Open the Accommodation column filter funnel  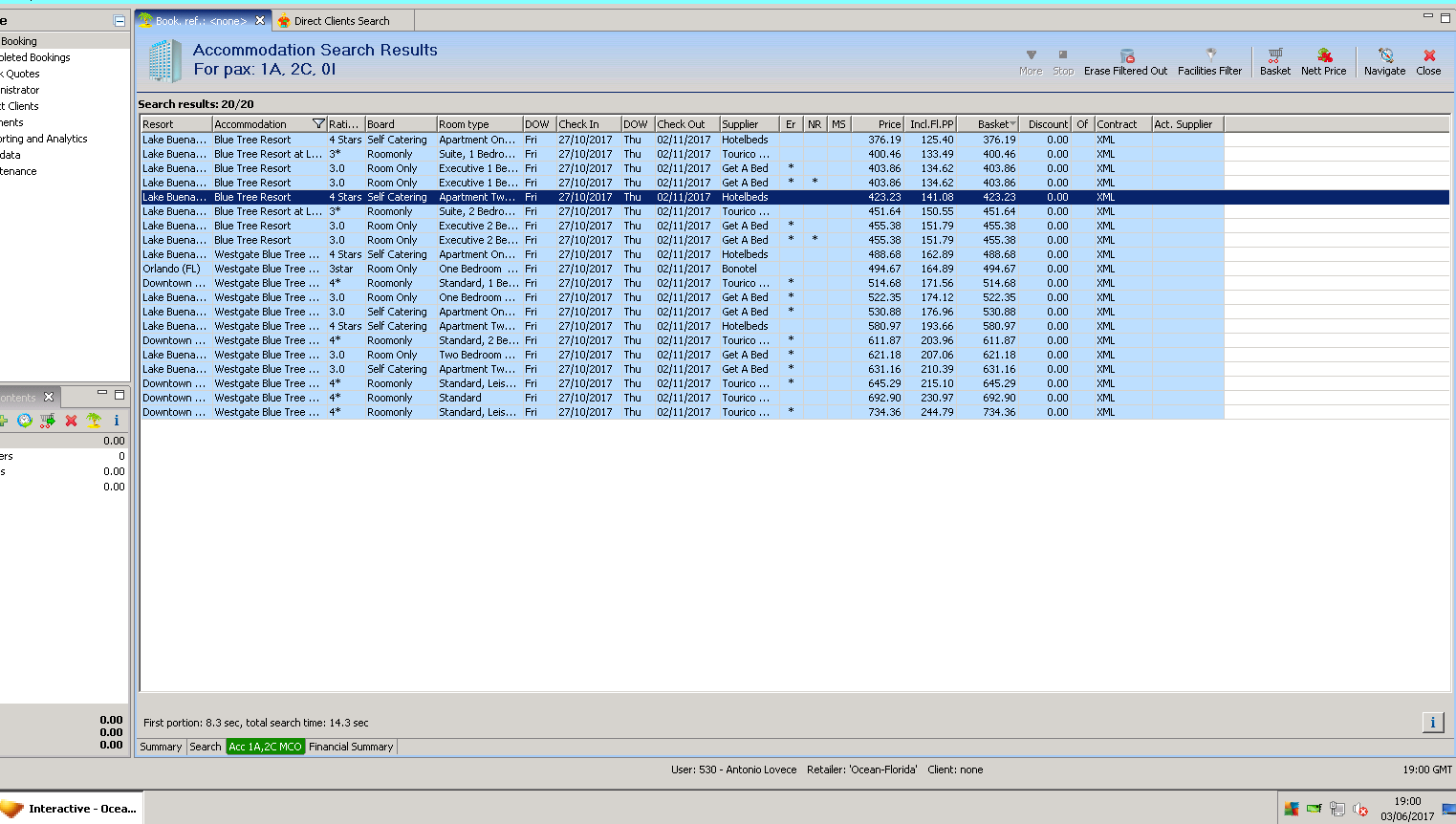(318, 124)
